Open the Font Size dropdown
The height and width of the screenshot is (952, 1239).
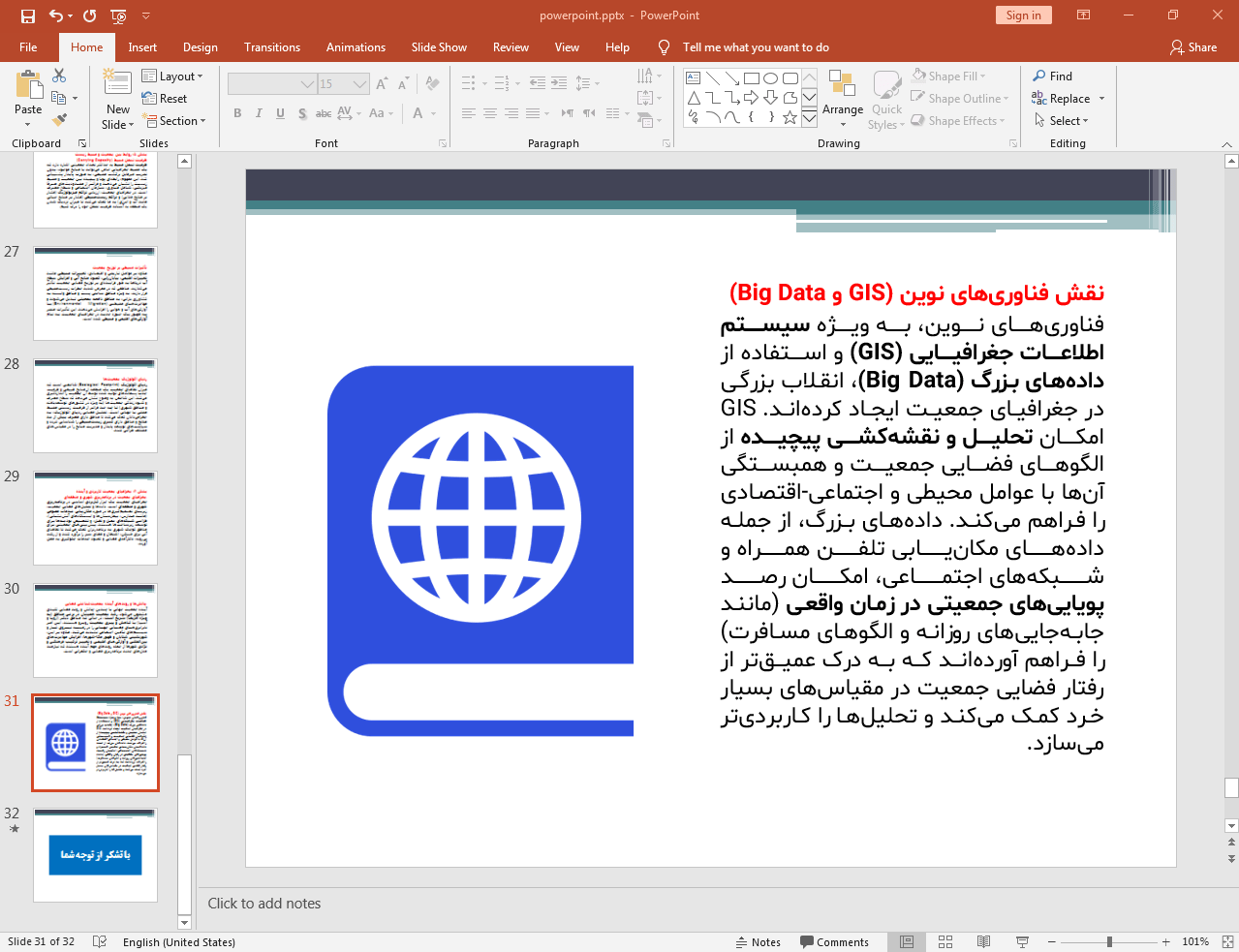coord(359,83)
